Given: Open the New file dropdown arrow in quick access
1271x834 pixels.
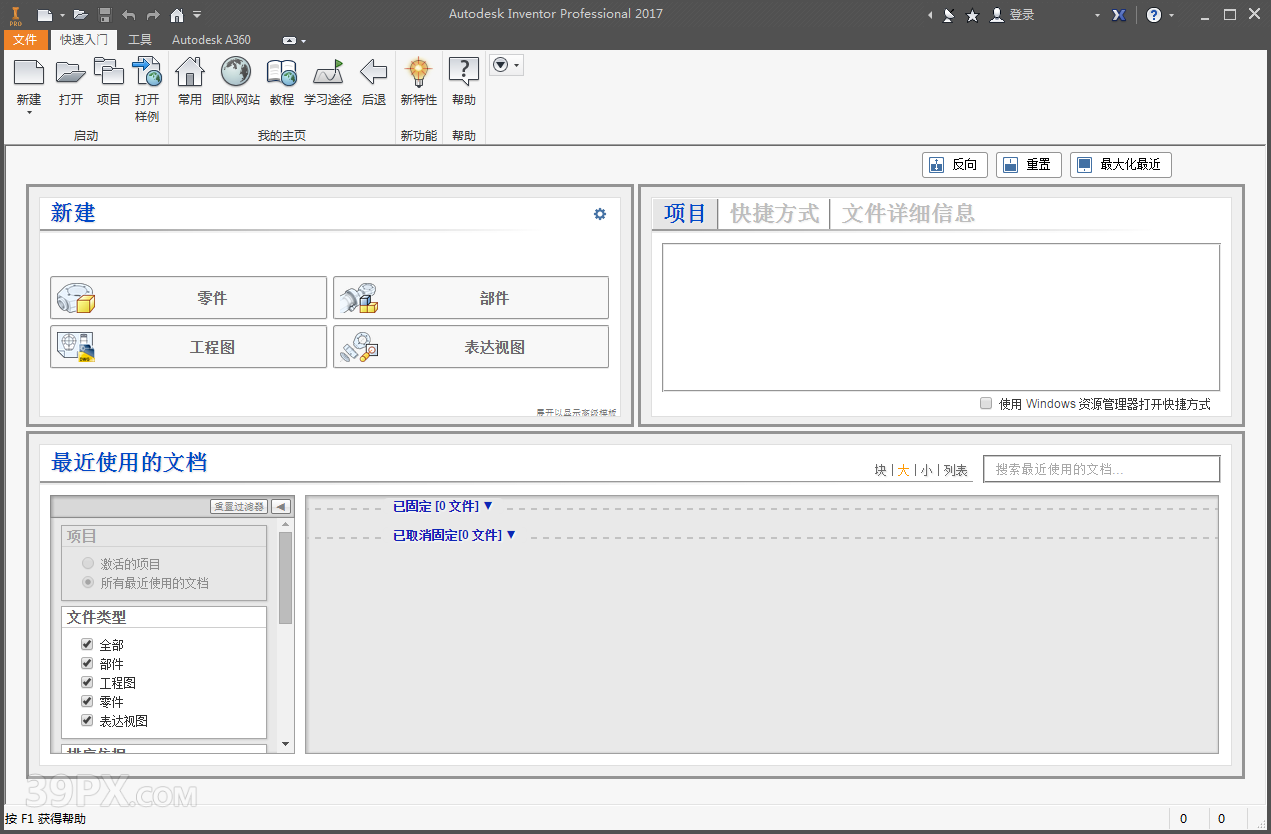Looking at the screenshot, I should click(x=62, y=15).
